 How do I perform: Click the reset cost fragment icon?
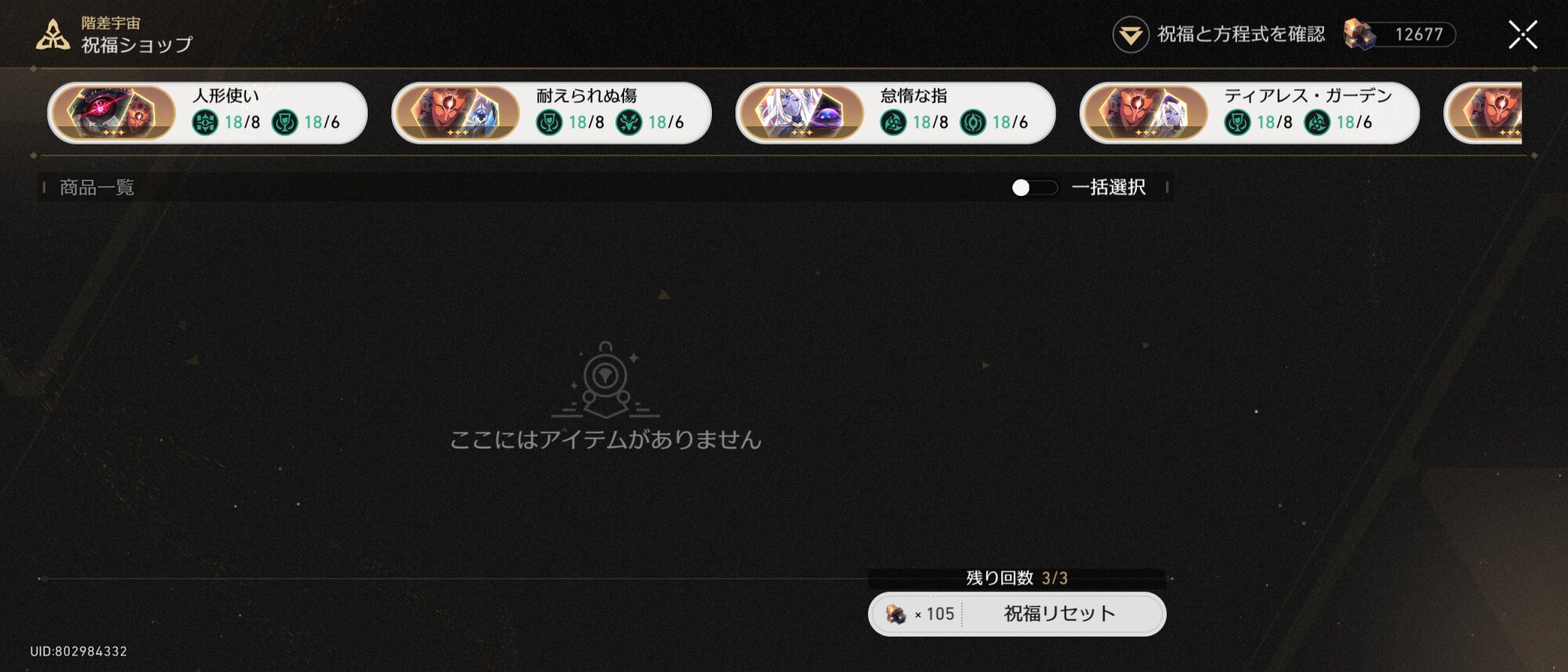(896, 614)
